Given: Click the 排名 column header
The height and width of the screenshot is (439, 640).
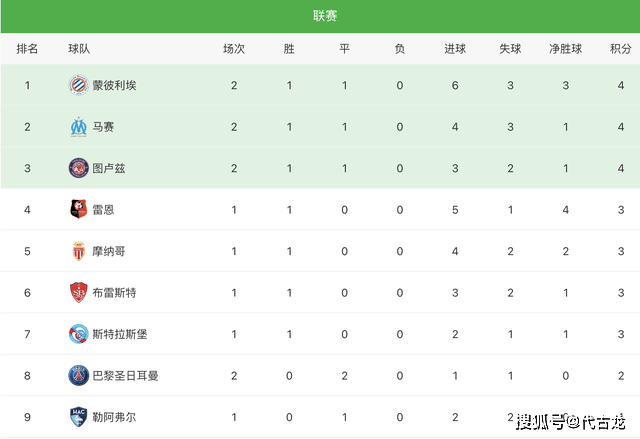Looking at the screenshot, I should [x=27, y=49].
